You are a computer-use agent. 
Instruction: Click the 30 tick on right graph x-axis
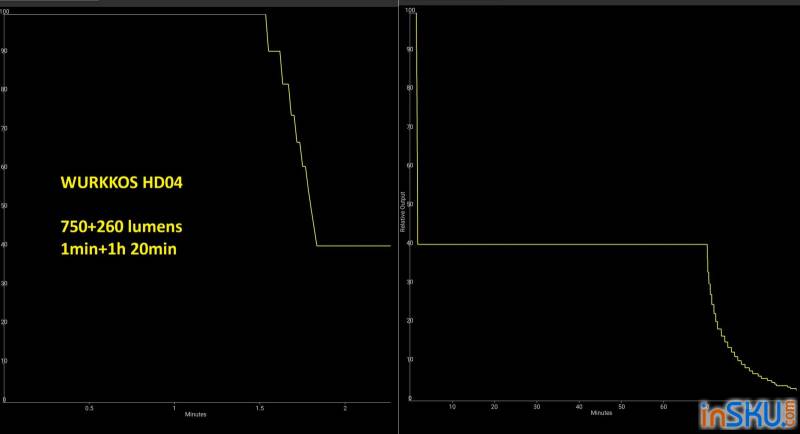(537, 406)
